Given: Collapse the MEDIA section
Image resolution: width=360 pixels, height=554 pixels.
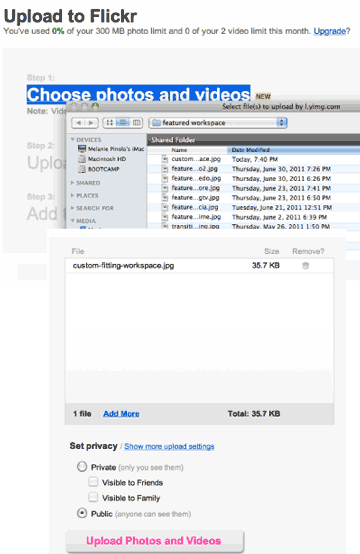Looking at the screenshot, I should coord(72,221).
